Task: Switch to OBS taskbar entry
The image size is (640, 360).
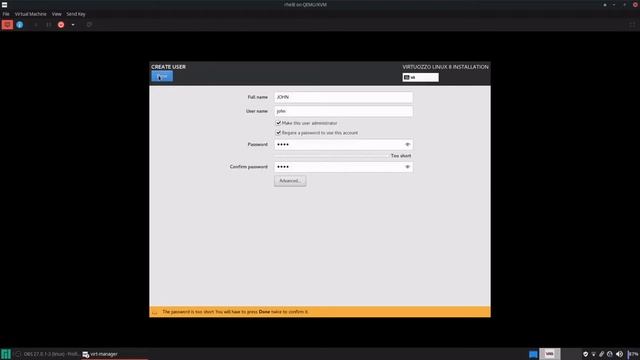Action: [x=47, y=354]
